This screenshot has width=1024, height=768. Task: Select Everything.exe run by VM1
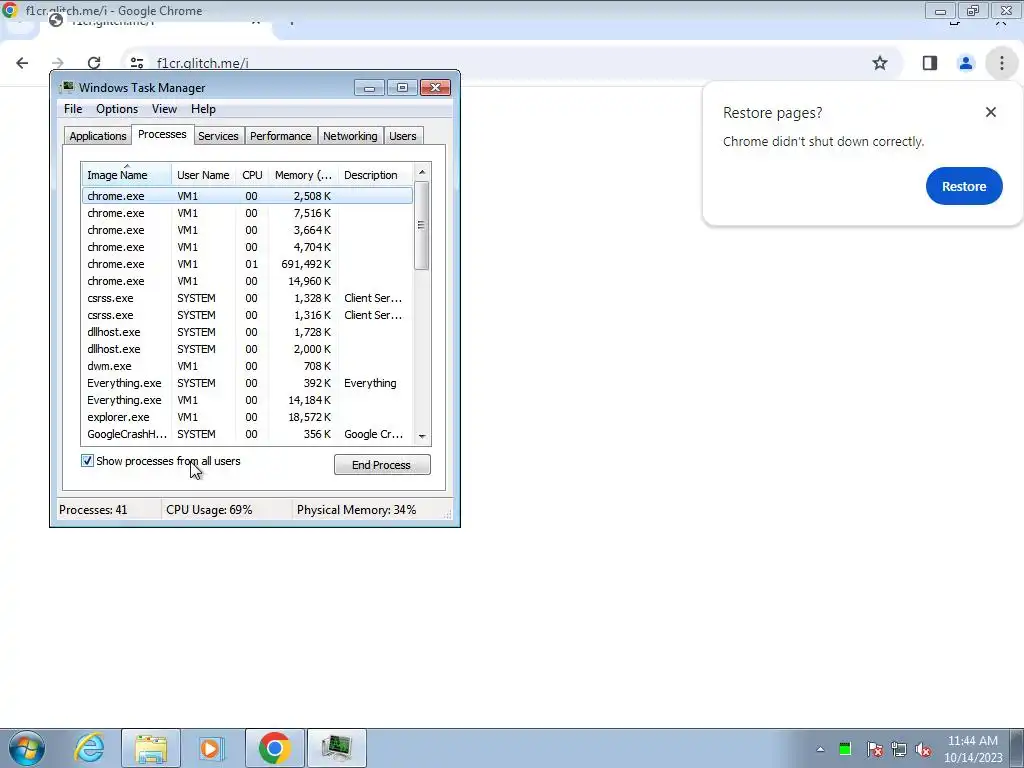[x=247, y=400]
